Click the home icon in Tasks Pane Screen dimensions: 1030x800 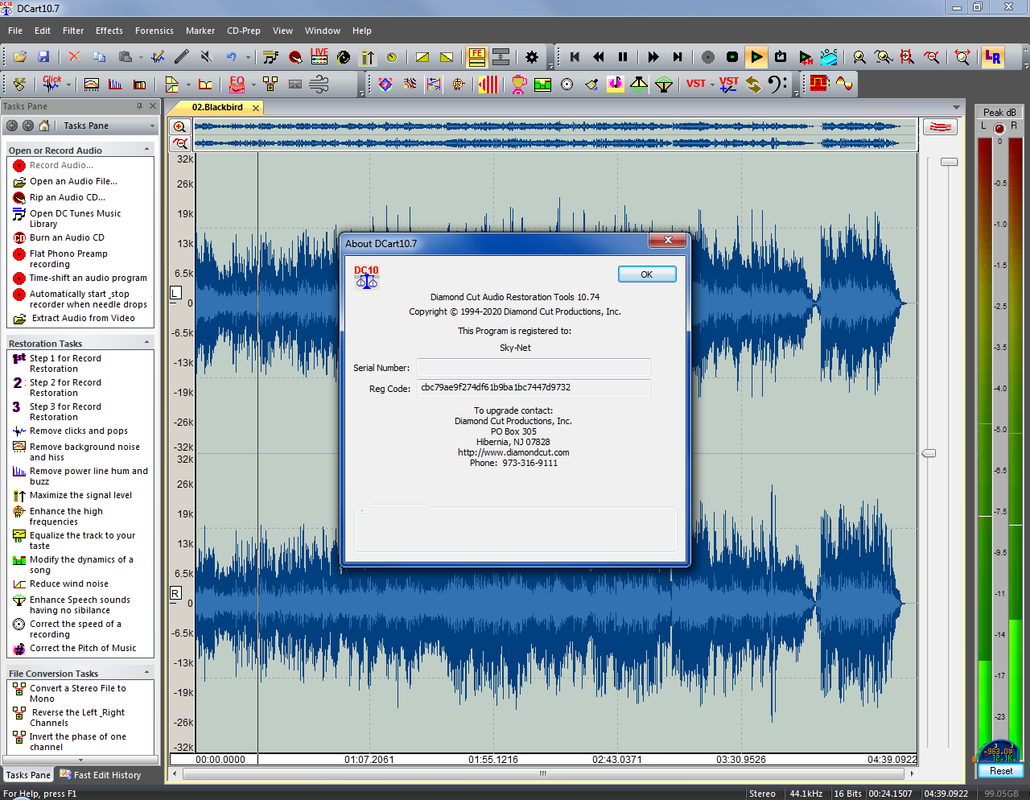click(x=44, y=125)
